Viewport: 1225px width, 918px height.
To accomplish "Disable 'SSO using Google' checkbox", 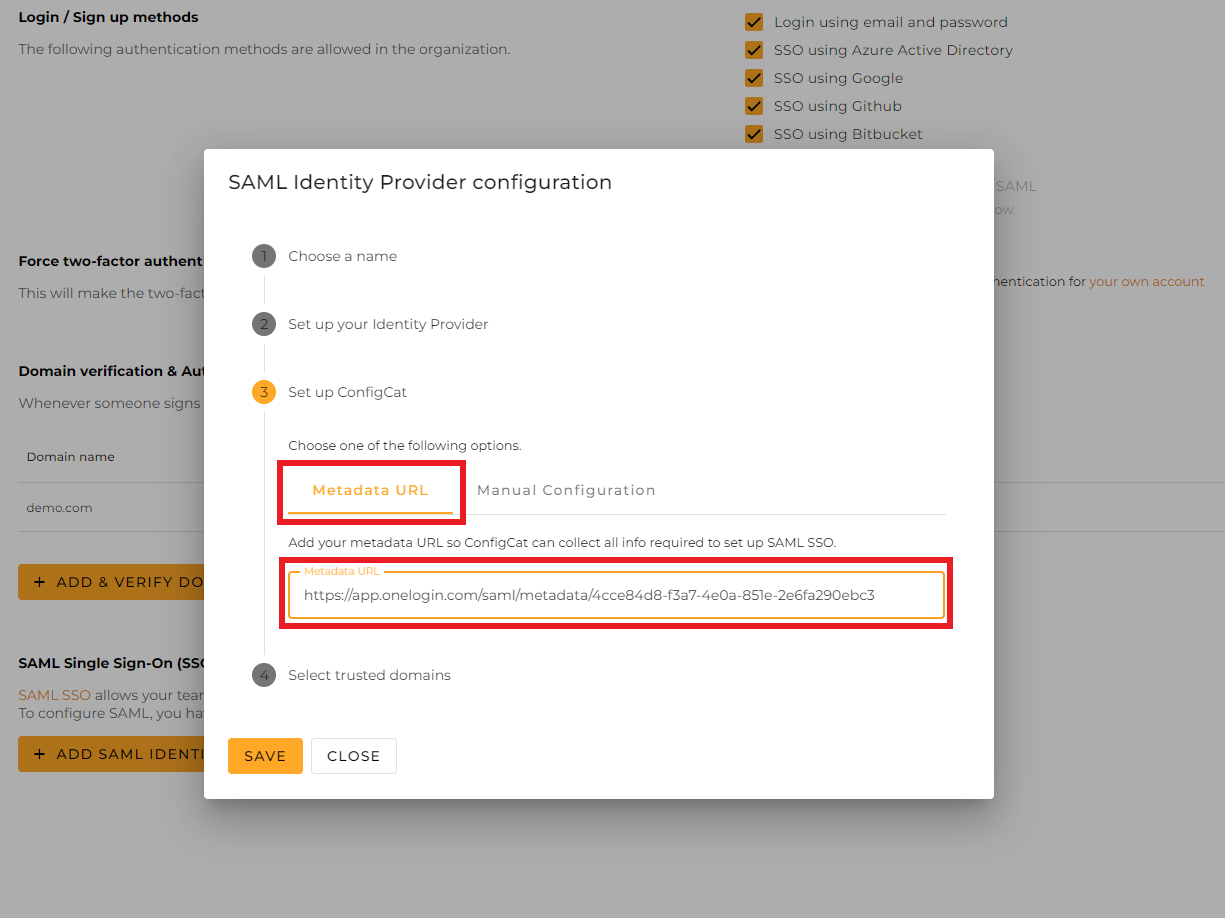I will 754,77.
